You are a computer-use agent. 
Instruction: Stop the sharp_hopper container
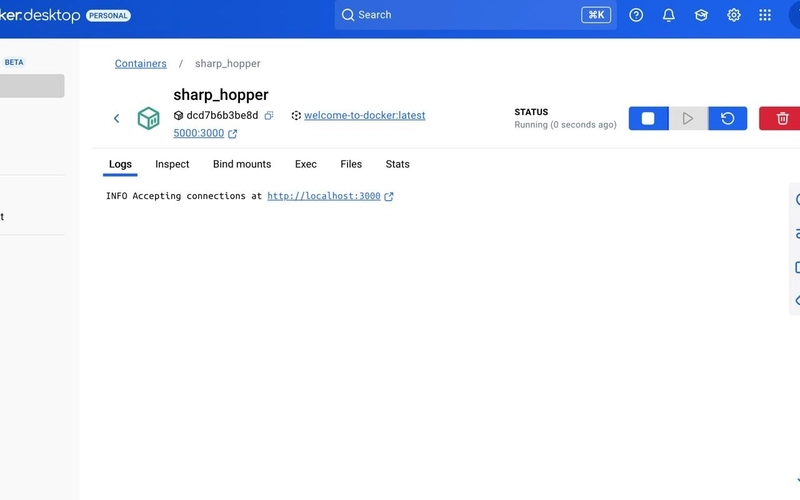coord(648,119)
